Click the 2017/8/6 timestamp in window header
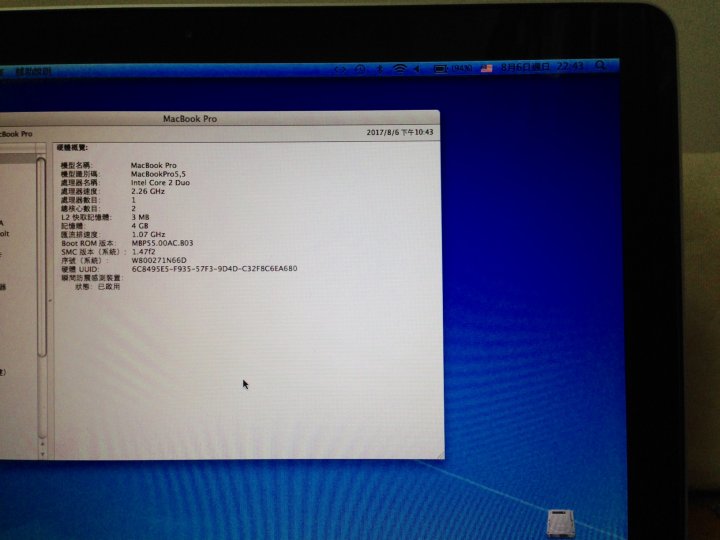The image size is (720, 540). 399,132
